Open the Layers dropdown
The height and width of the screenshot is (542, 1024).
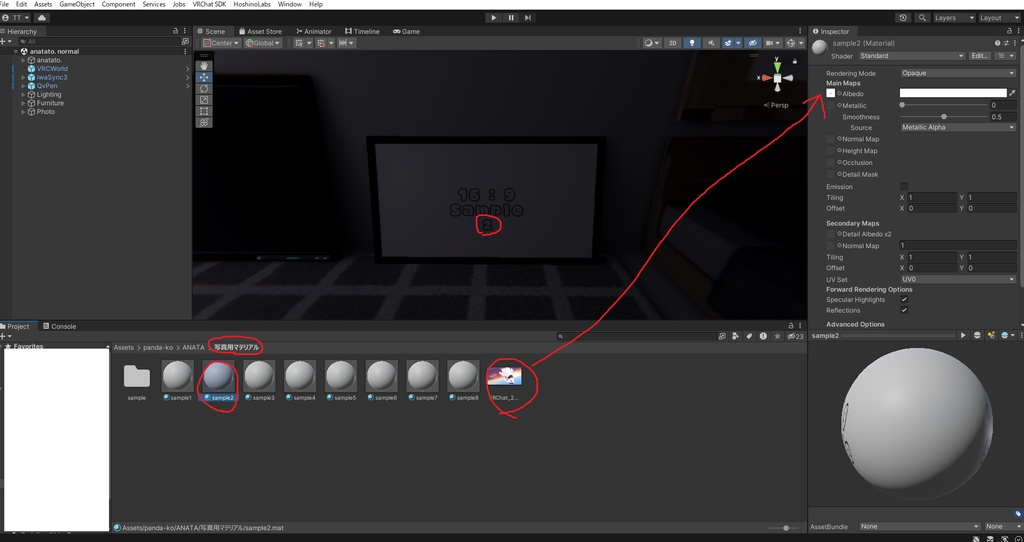click(x=953, y=18)
